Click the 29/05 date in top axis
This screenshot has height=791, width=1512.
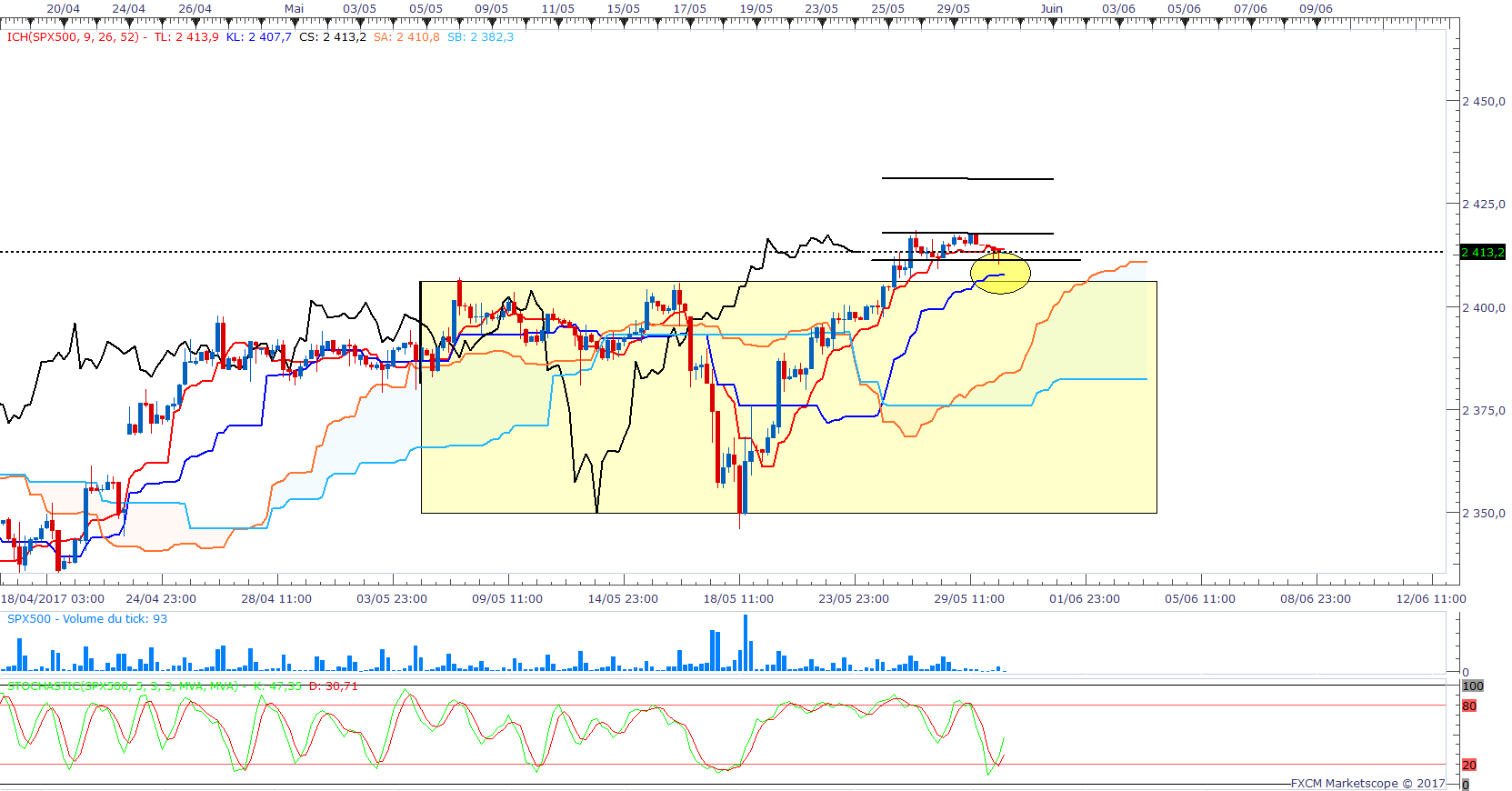pos(953,9)
